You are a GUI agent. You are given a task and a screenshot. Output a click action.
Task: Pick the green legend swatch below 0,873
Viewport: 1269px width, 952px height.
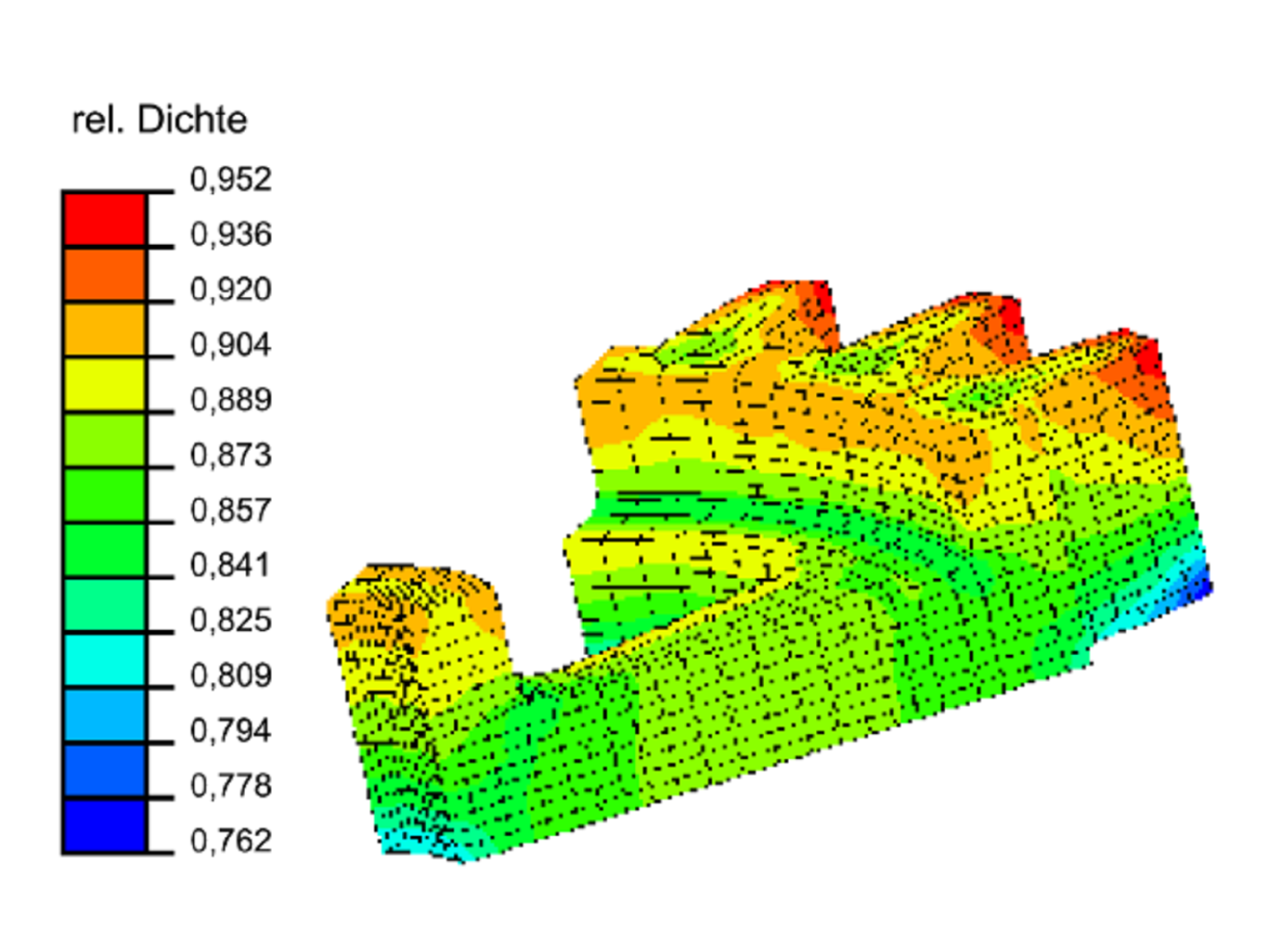104,495
